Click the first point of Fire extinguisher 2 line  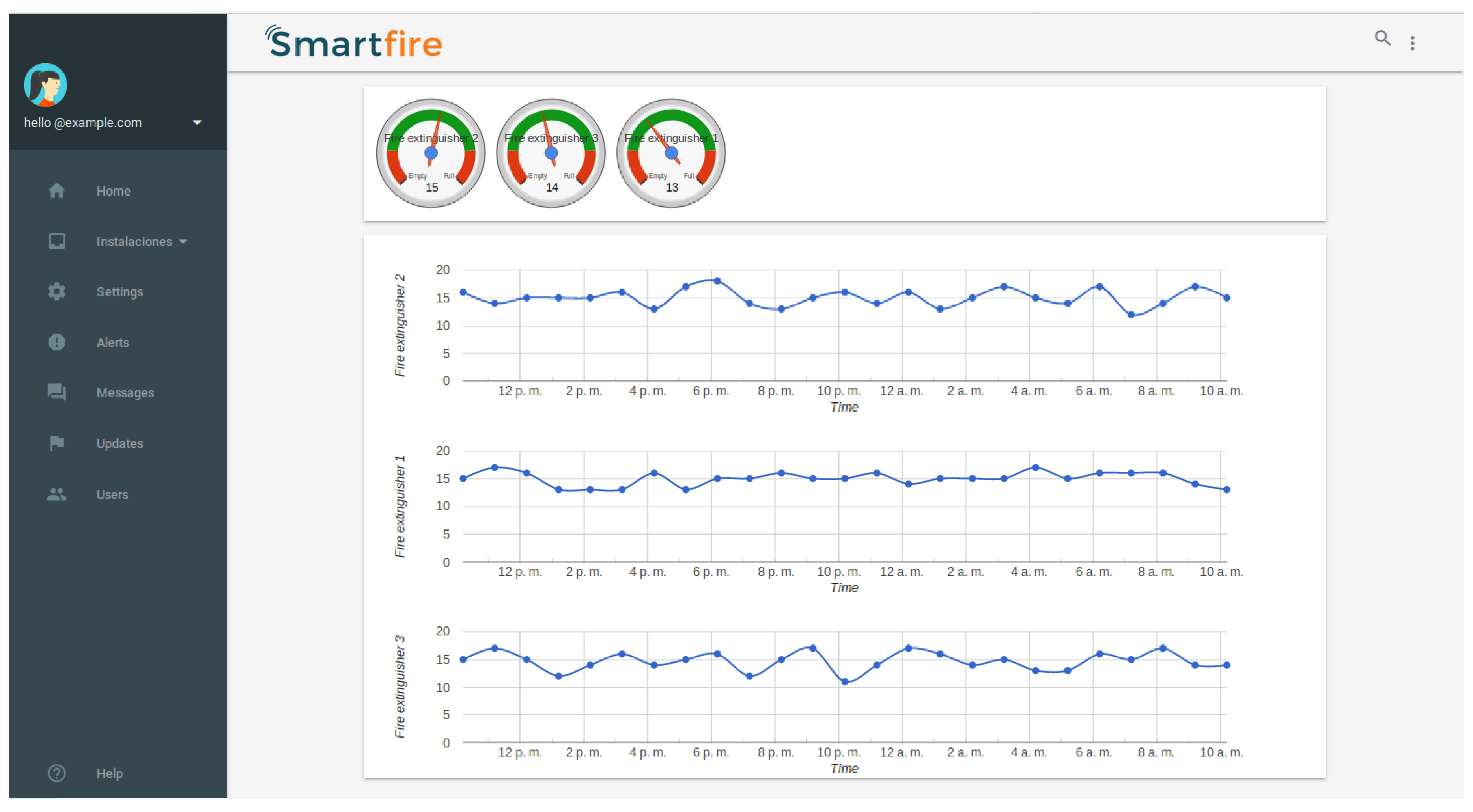point(464,293)
